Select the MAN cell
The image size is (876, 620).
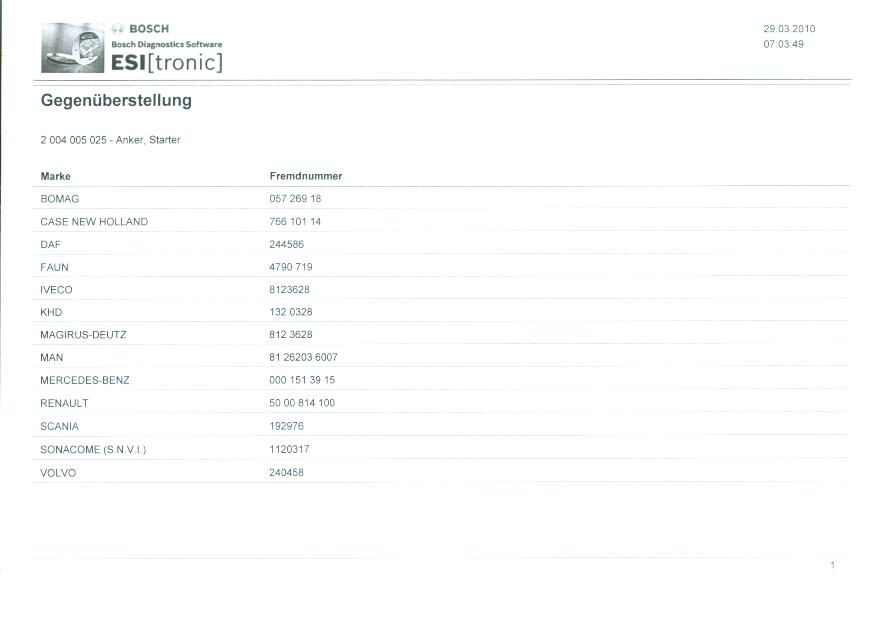[51, 357]
